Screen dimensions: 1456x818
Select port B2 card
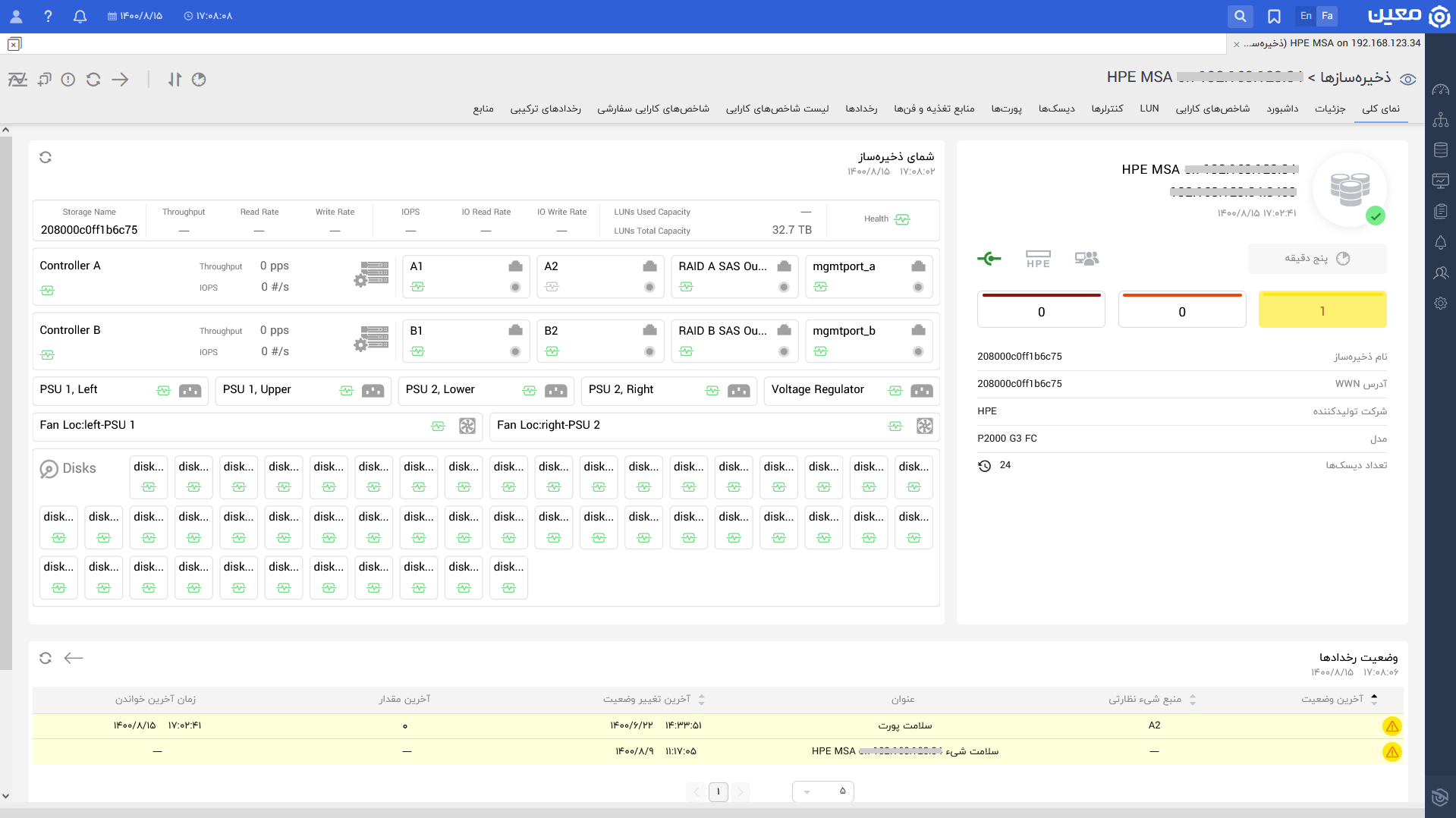[600, 341]
